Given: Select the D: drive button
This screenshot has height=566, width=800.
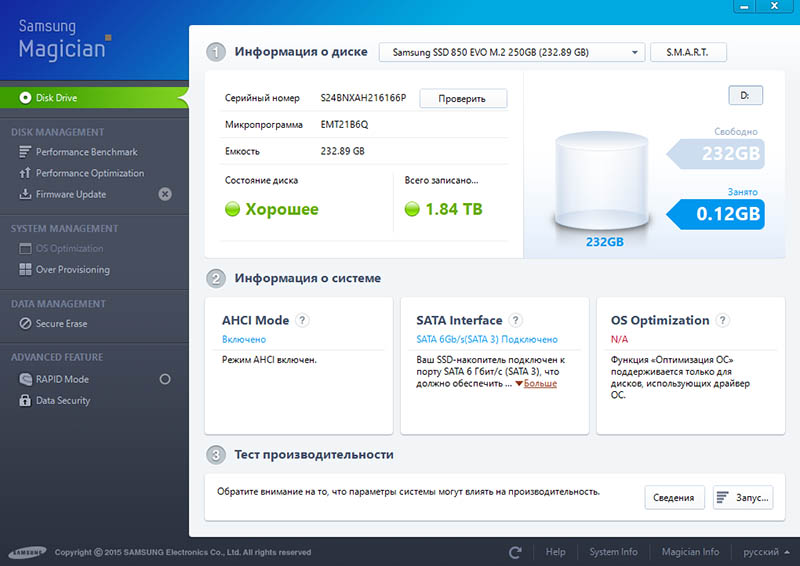Looking at the screenshot, I should click(745, 95).
